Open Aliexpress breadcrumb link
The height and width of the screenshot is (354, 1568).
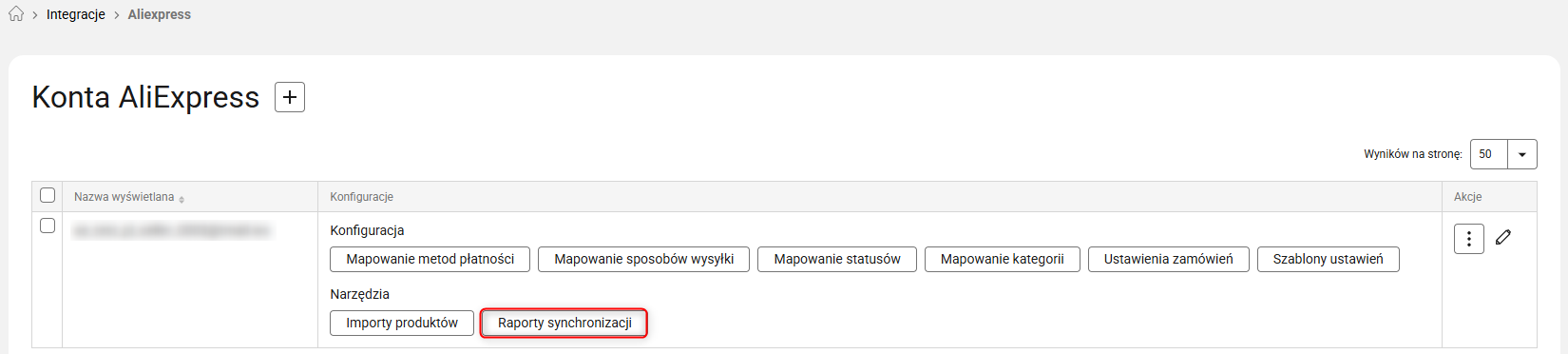(160, 14)
